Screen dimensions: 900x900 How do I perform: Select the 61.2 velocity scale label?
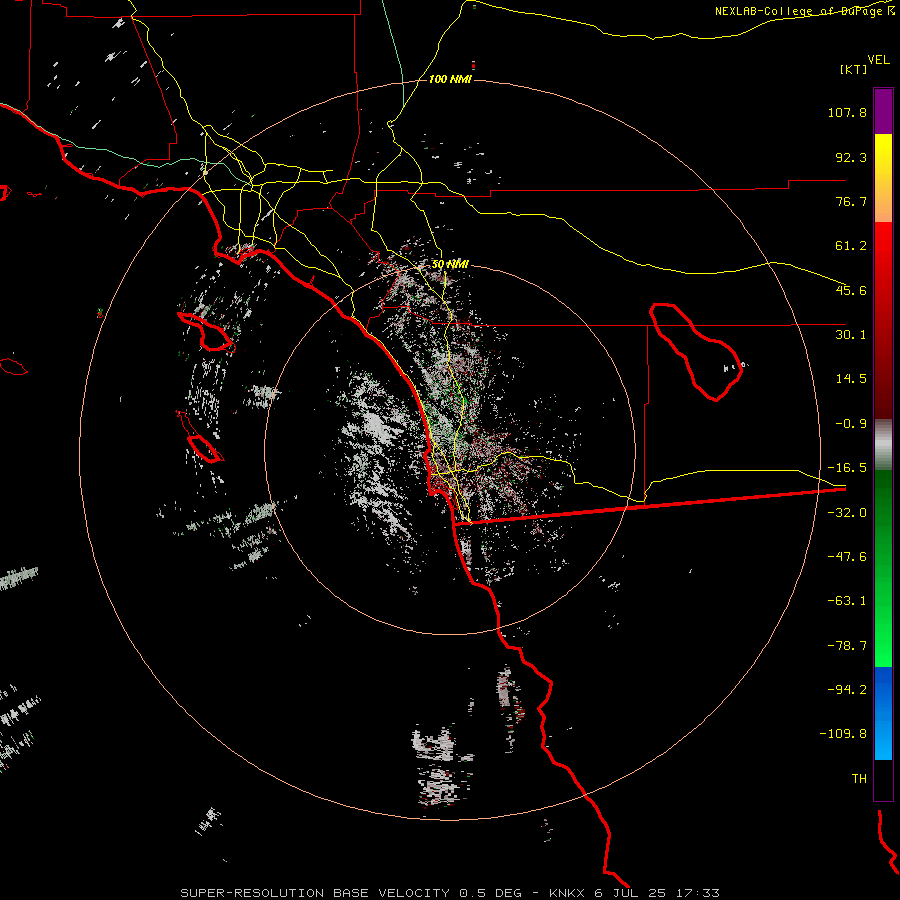851,246
